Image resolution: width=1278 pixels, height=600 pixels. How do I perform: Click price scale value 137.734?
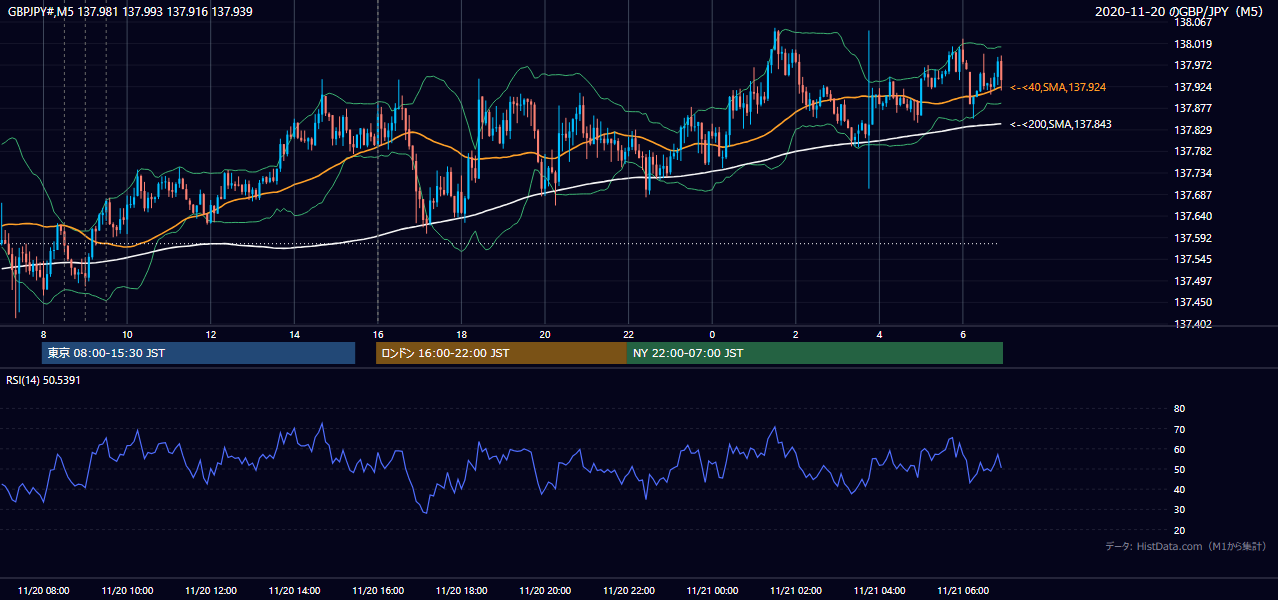(x=1192, y=173)
